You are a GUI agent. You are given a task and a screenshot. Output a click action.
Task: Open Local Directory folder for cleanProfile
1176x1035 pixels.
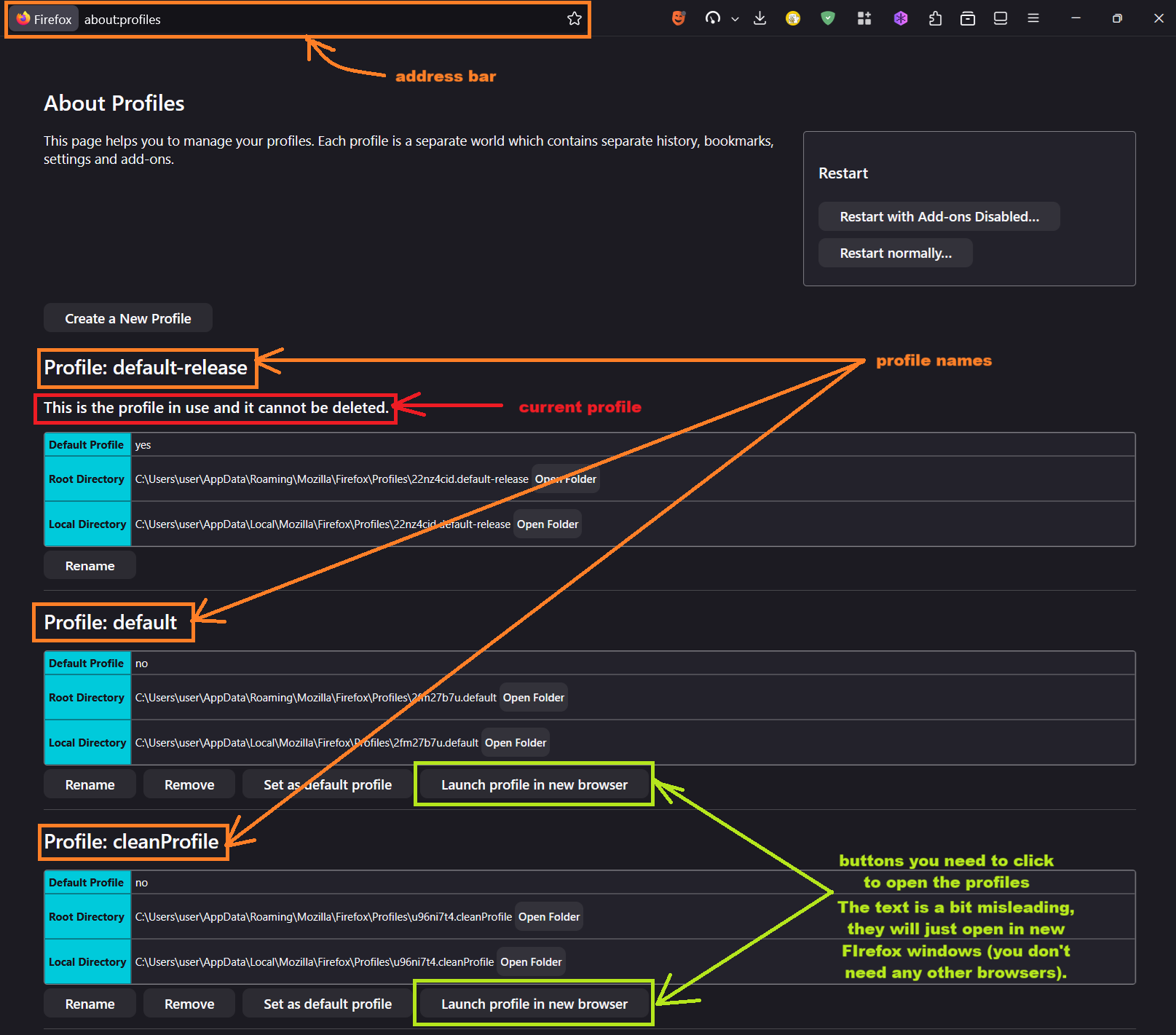(531, 962)
